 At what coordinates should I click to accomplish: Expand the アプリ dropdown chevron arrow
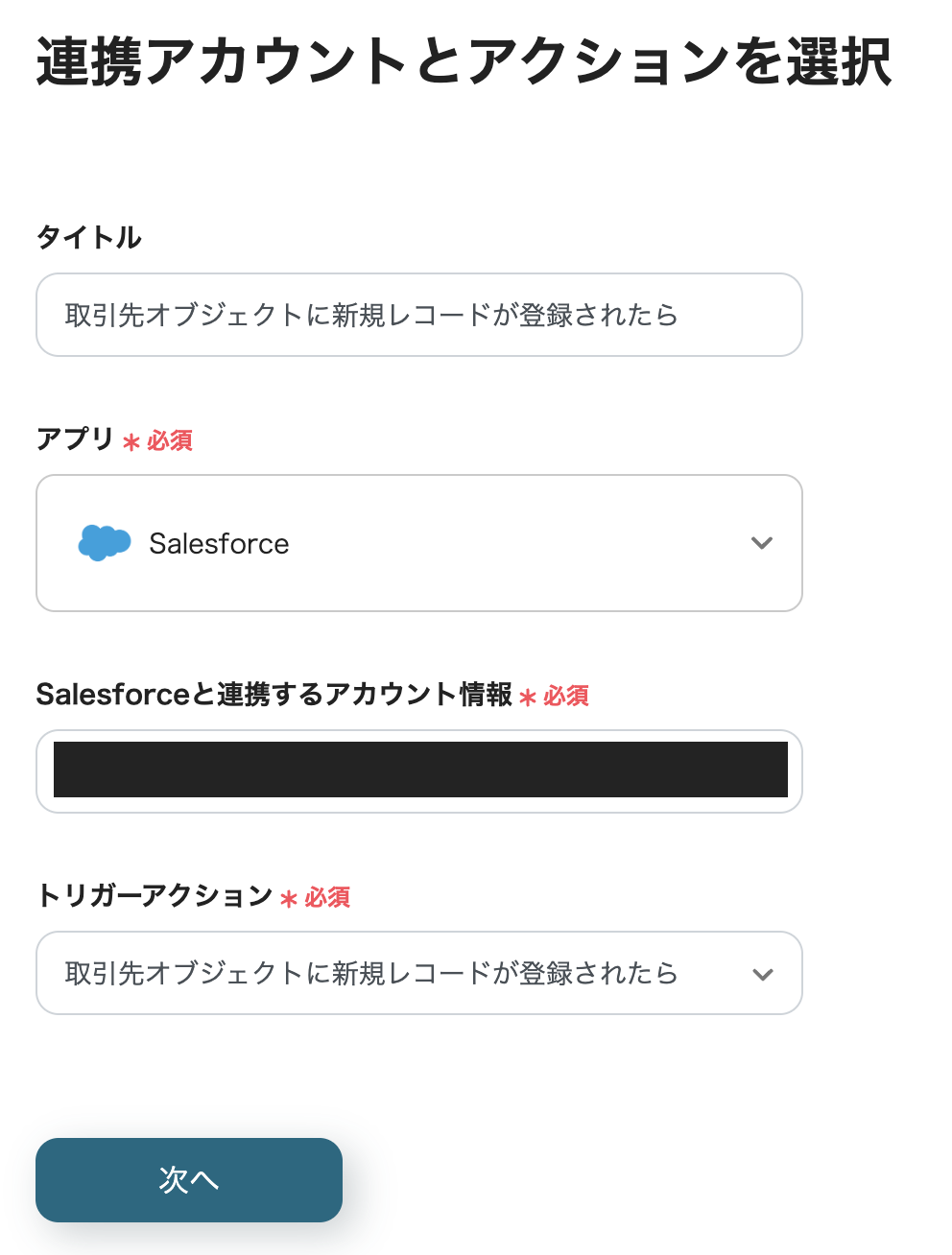tap(762, 543)
